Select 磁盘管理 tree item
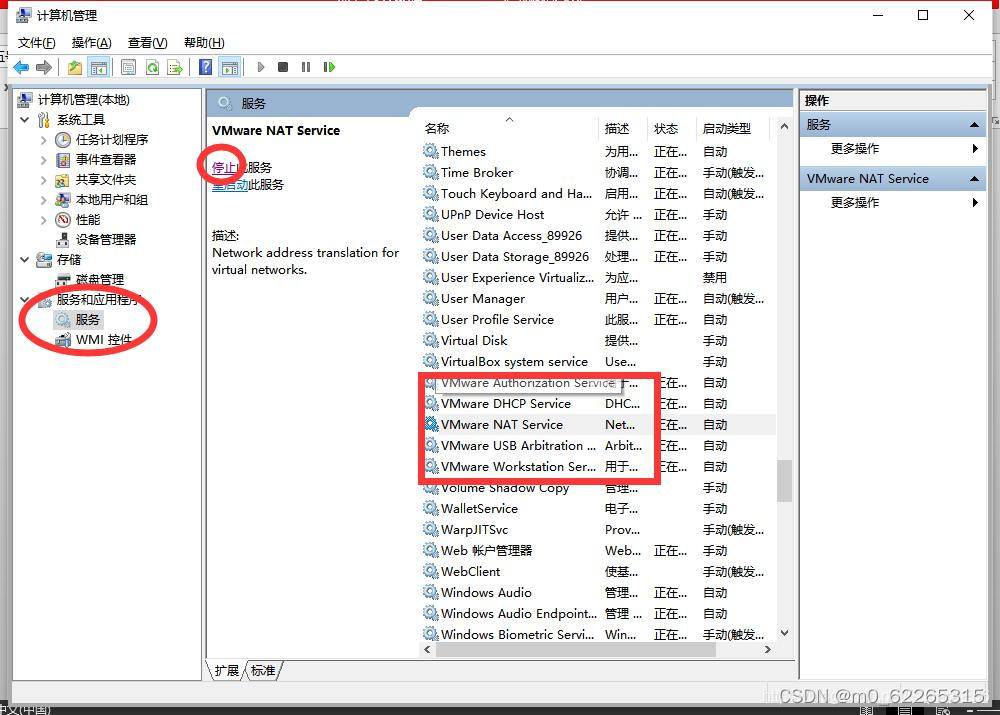1000x715 pixels. click(x=99, y=279)
